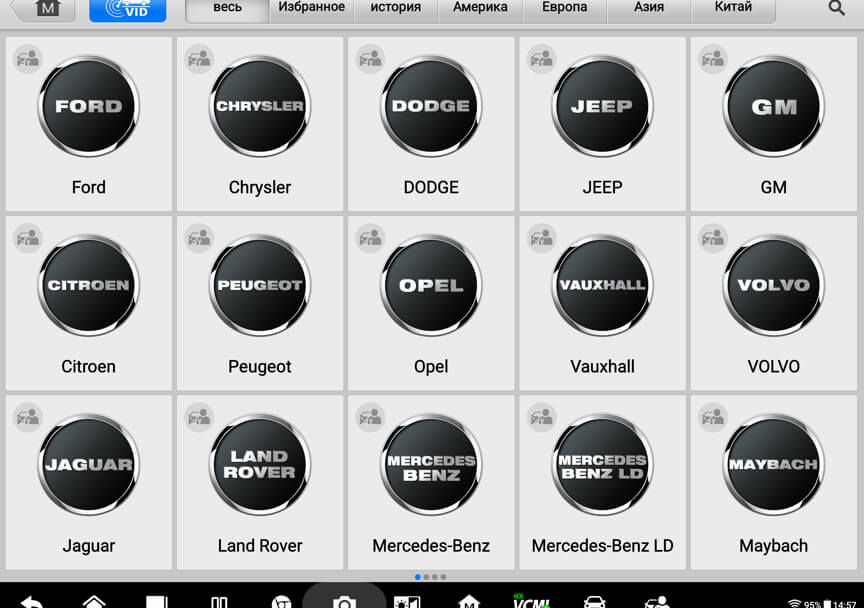864x608 pixels.
Task: Filter brands by Америка tab
Action: 480,10
